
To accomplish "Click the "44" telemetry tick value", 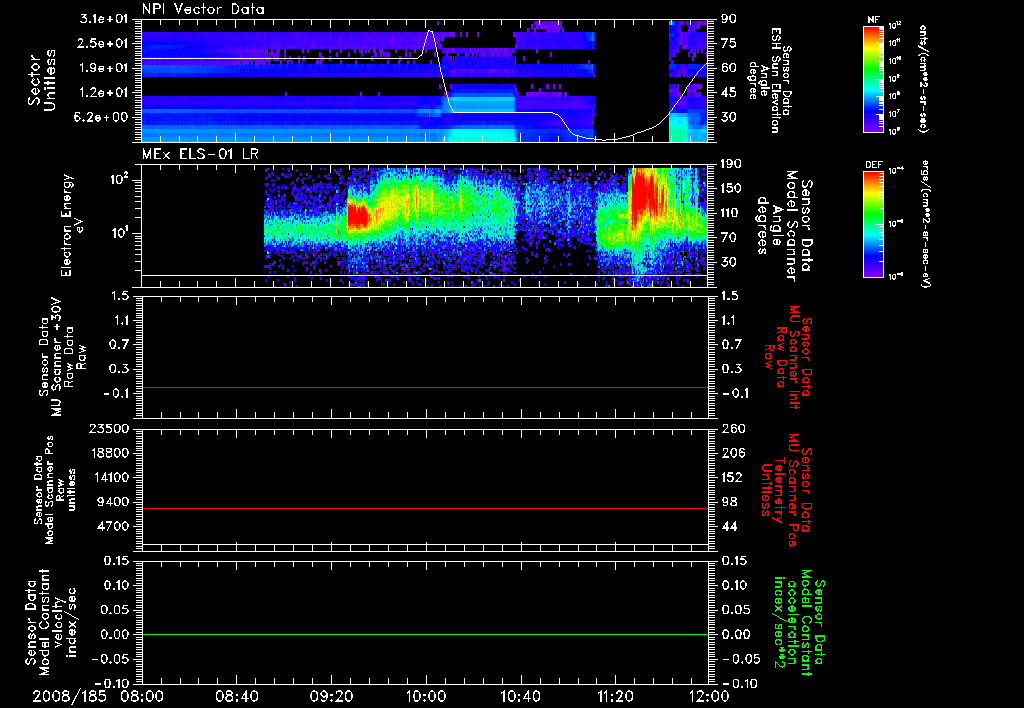I will 728,526.
